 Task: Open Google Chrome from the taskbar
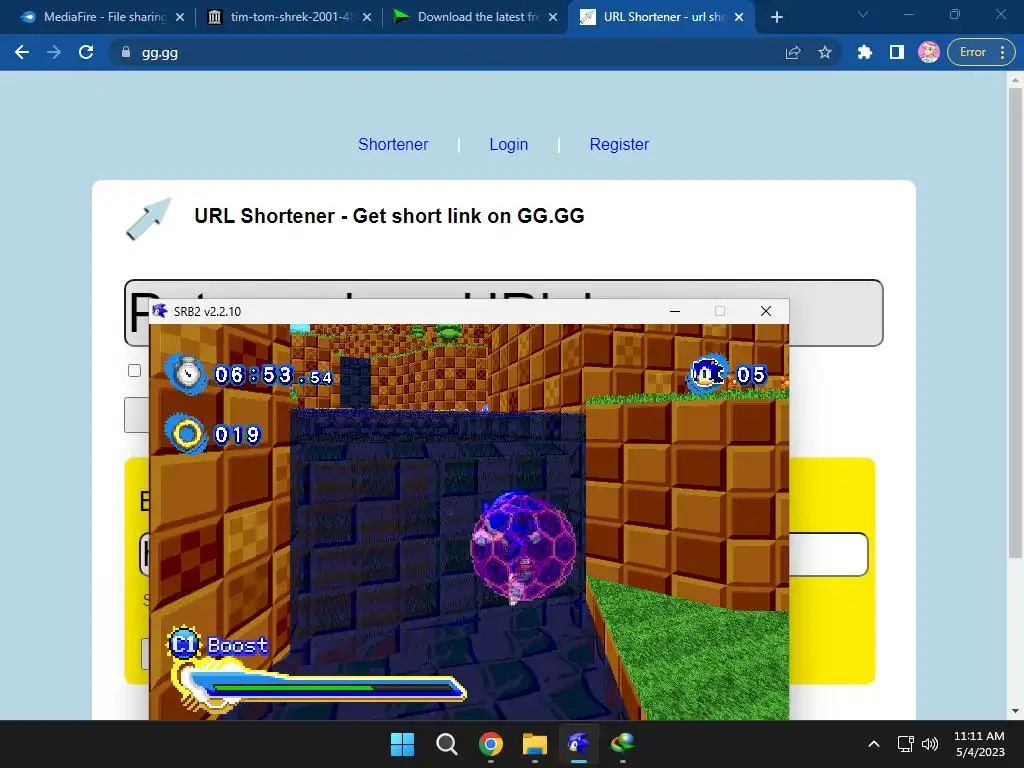(490, 744)
